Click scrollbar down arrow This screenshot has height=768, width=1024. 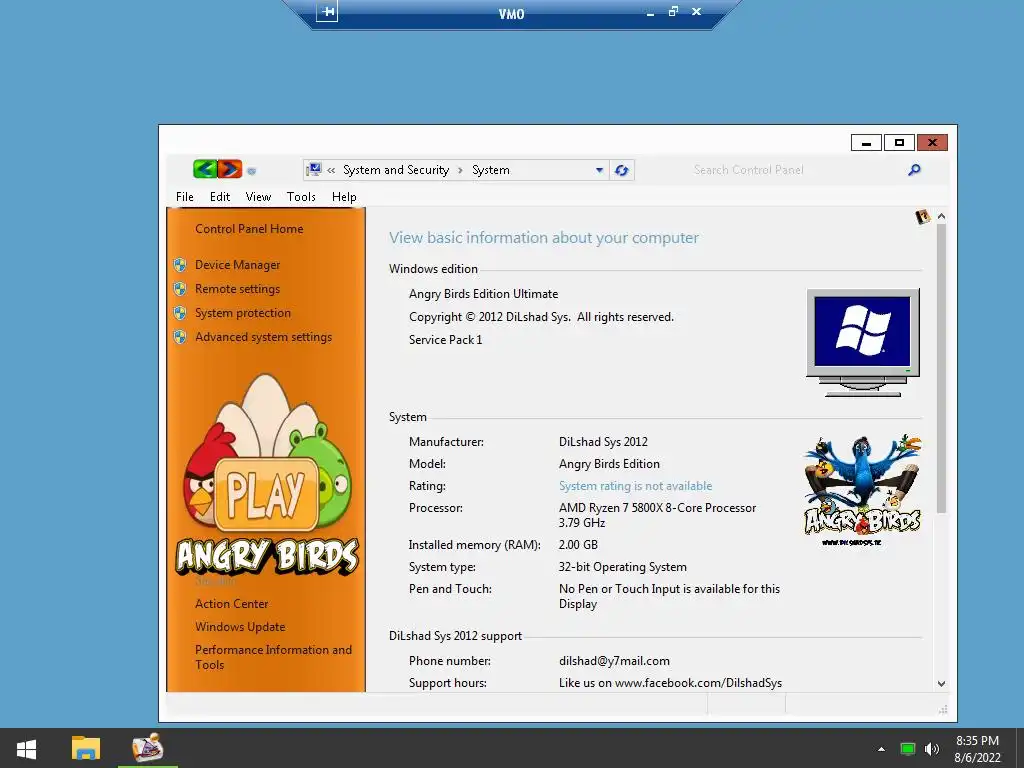(941, 684)
